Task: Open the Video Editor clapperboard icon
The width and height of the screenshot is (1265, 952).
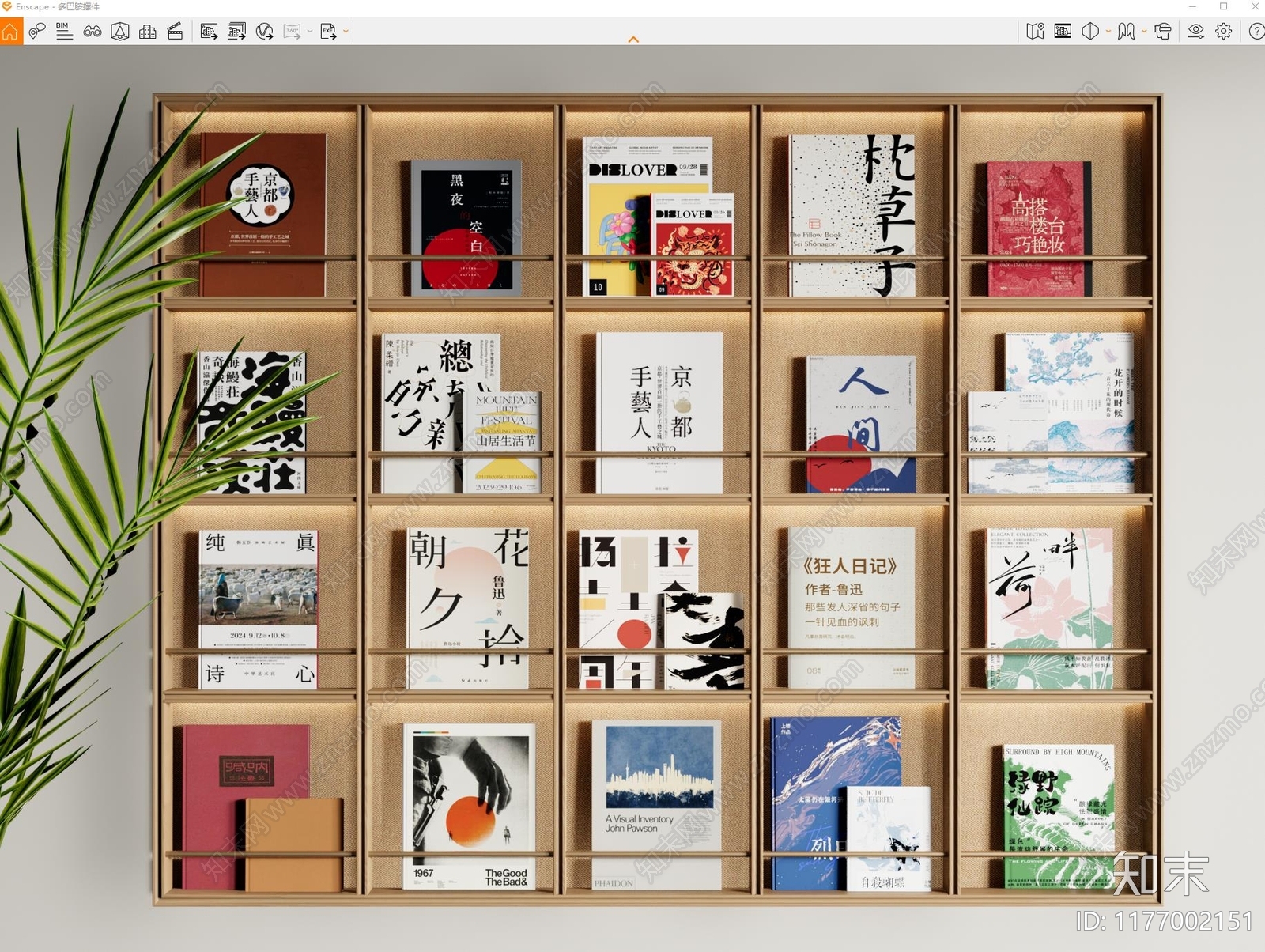Action: (176, 32)
